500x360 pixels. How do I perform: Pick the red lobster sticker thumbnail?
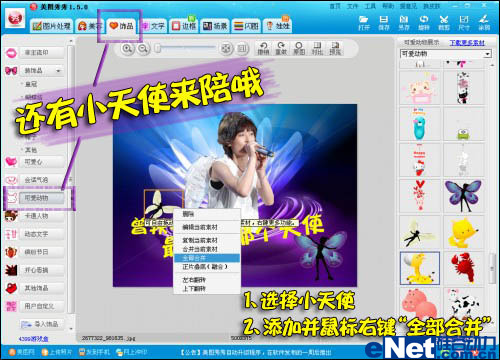coord(464,268)
